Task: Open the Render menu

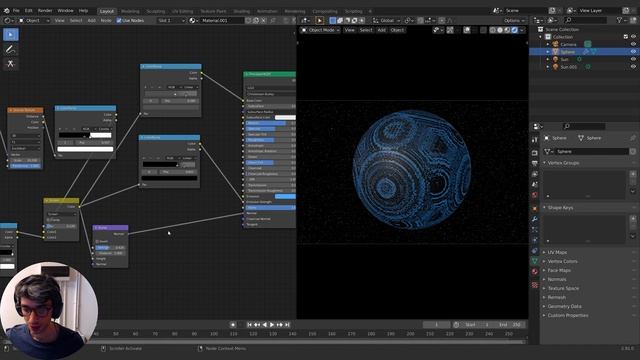Action: [45, 11]
